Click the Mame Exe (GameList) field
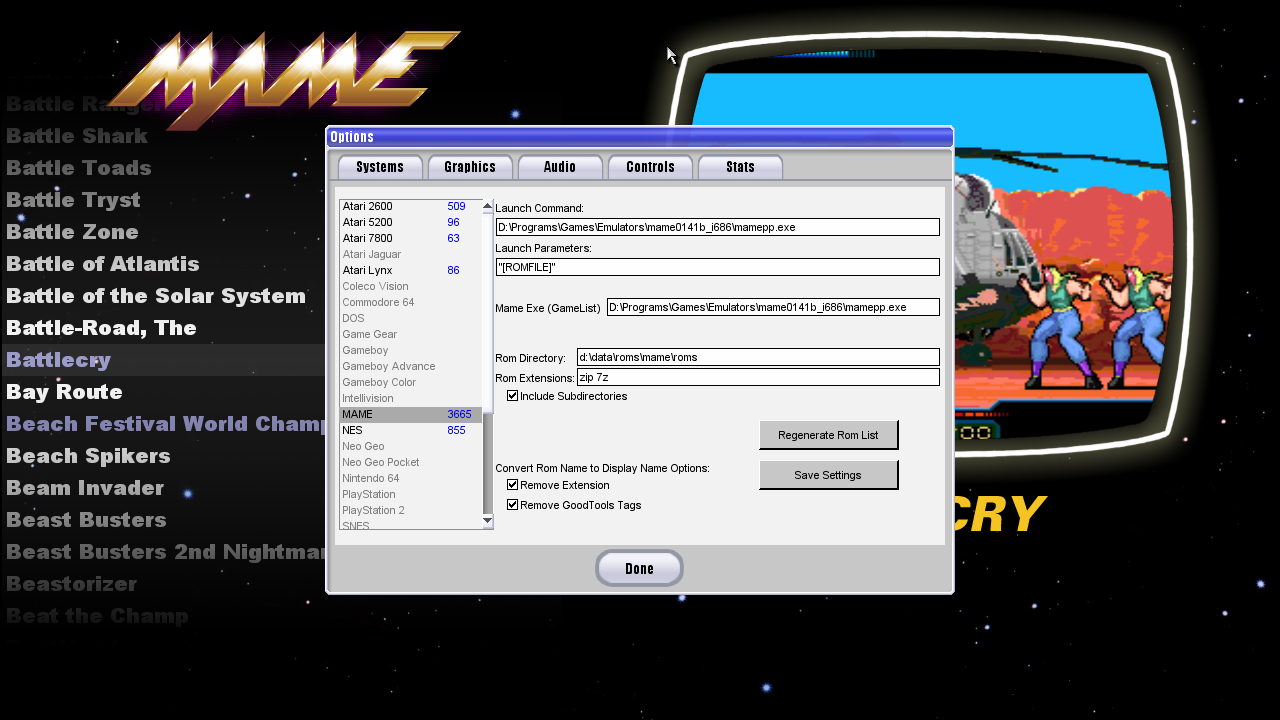1280x720 pixels. (x=773, y=307)
